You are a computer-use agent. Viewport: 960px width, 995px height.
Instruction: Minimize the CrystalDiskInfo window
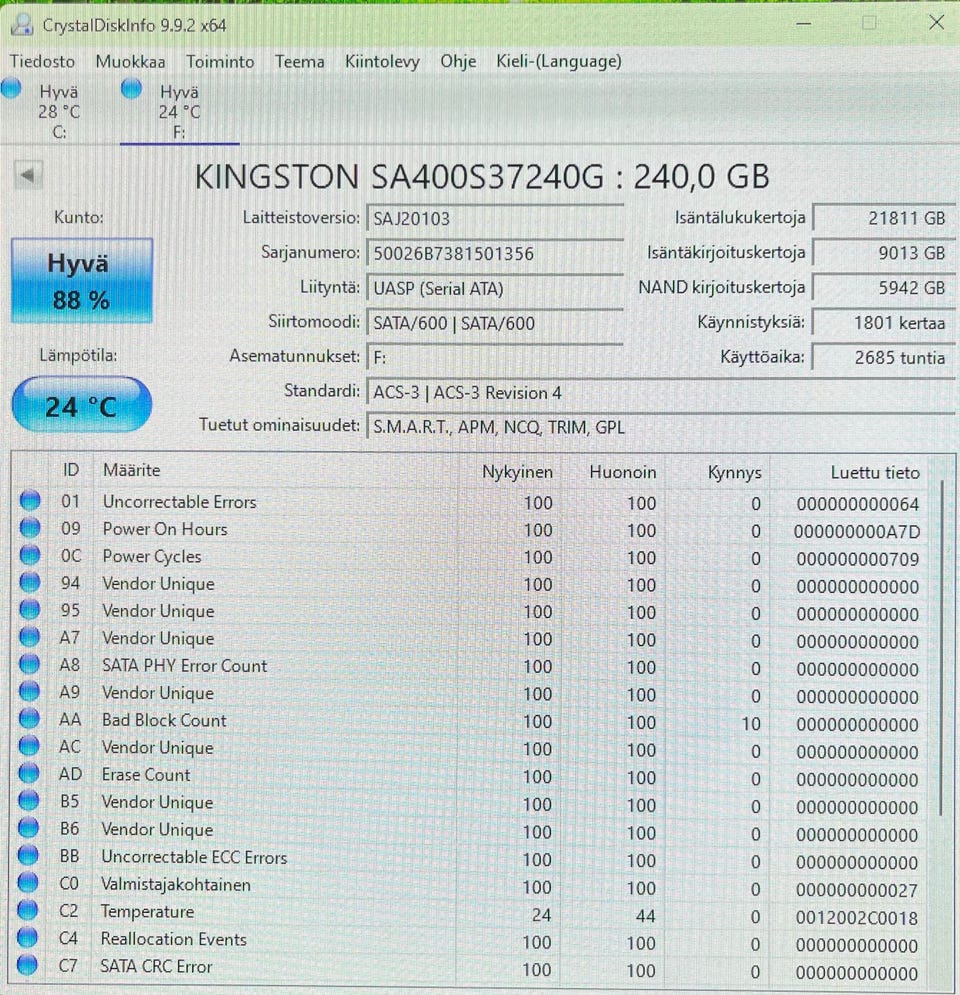pos(804,24)
